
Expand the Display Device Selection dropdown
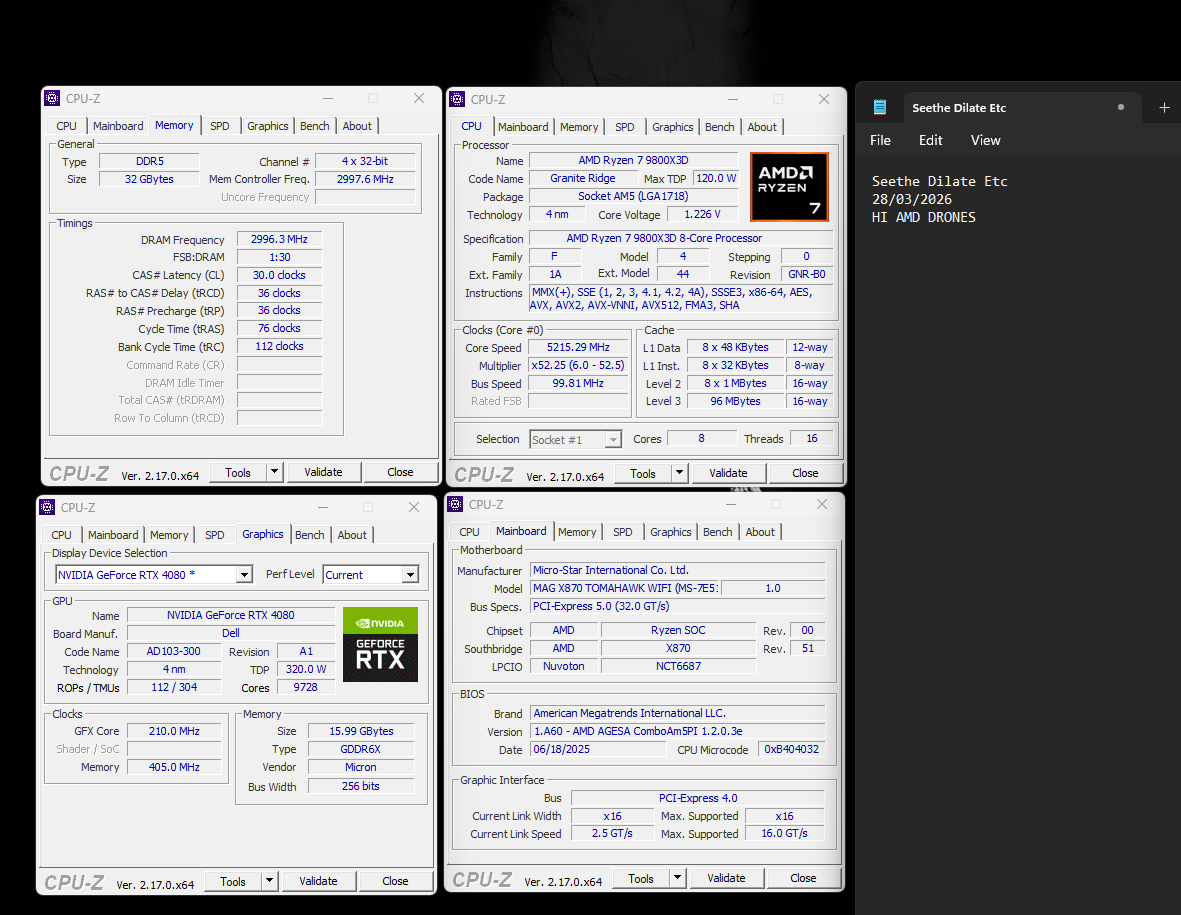click(x=244, y=575)
